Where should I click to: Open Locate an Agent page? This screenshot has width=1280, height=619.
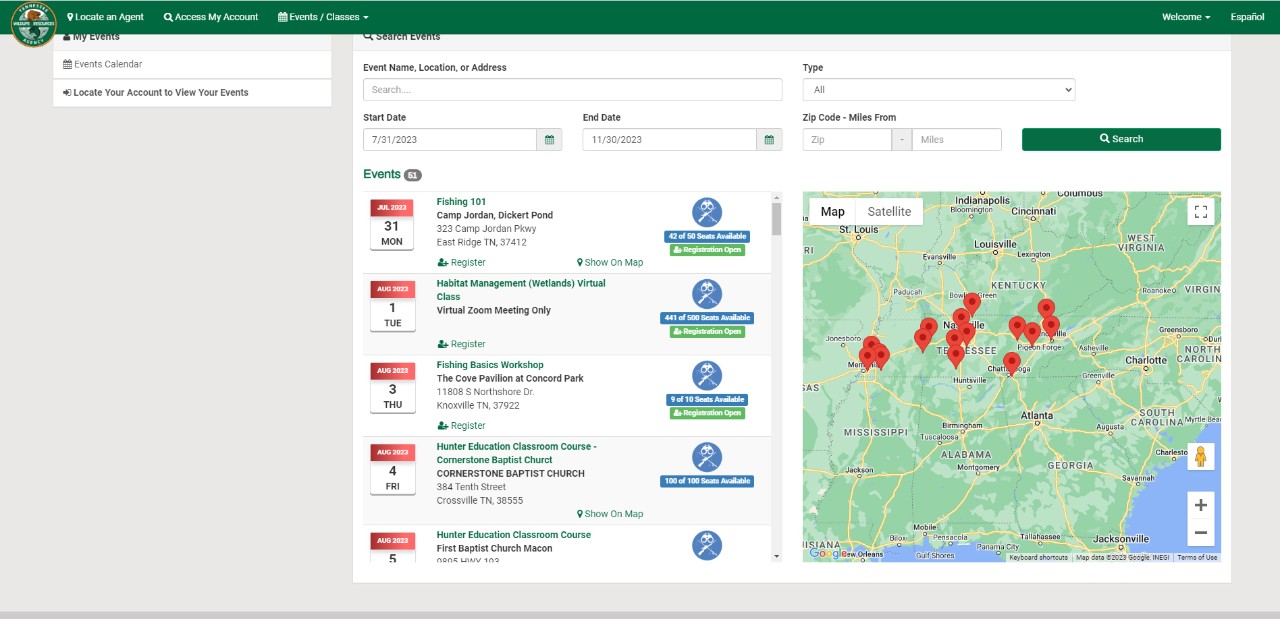click(105, 17)
